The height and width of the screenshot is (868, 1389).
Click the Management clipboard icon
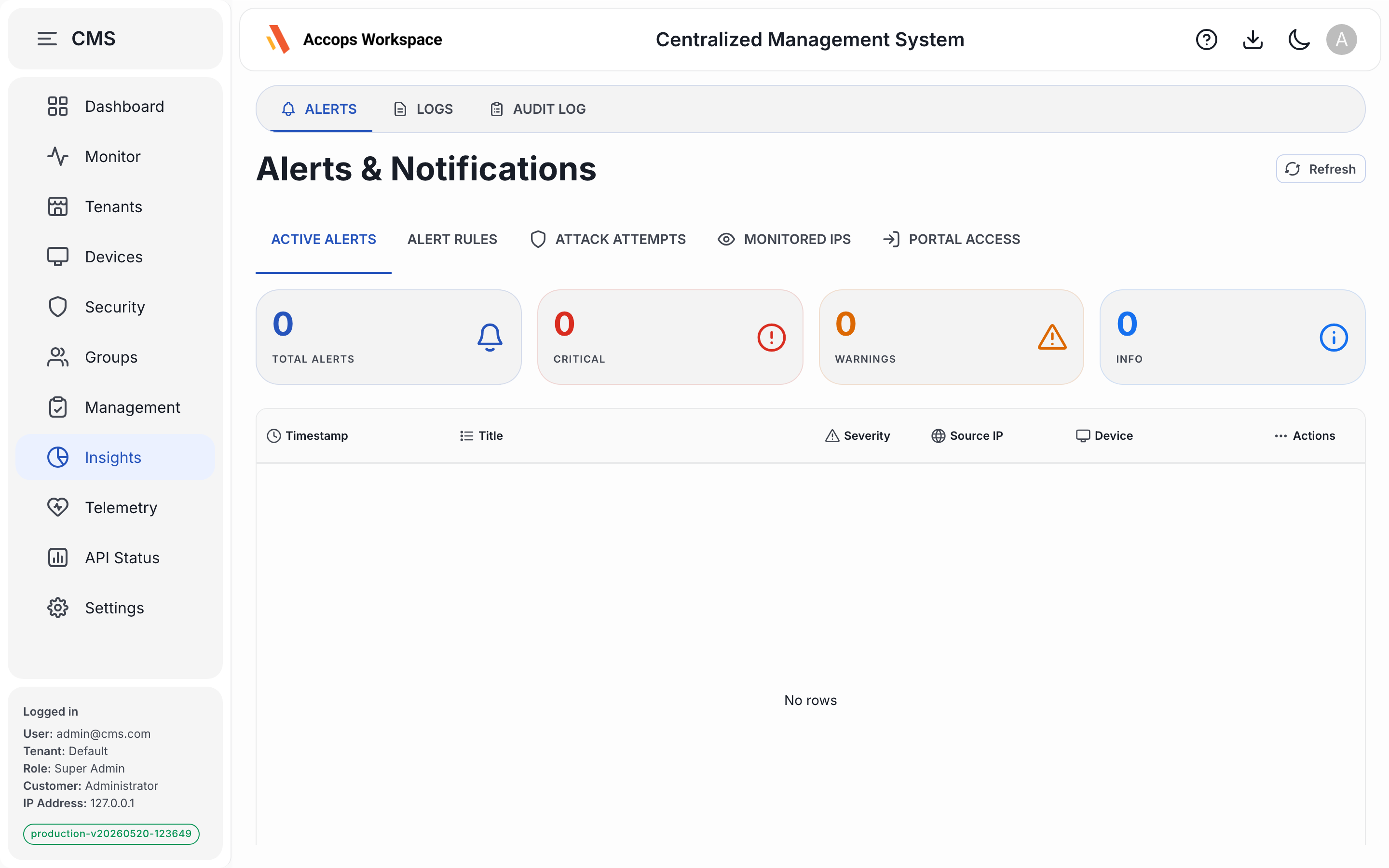pyautogui.click(x=57, y=407)
